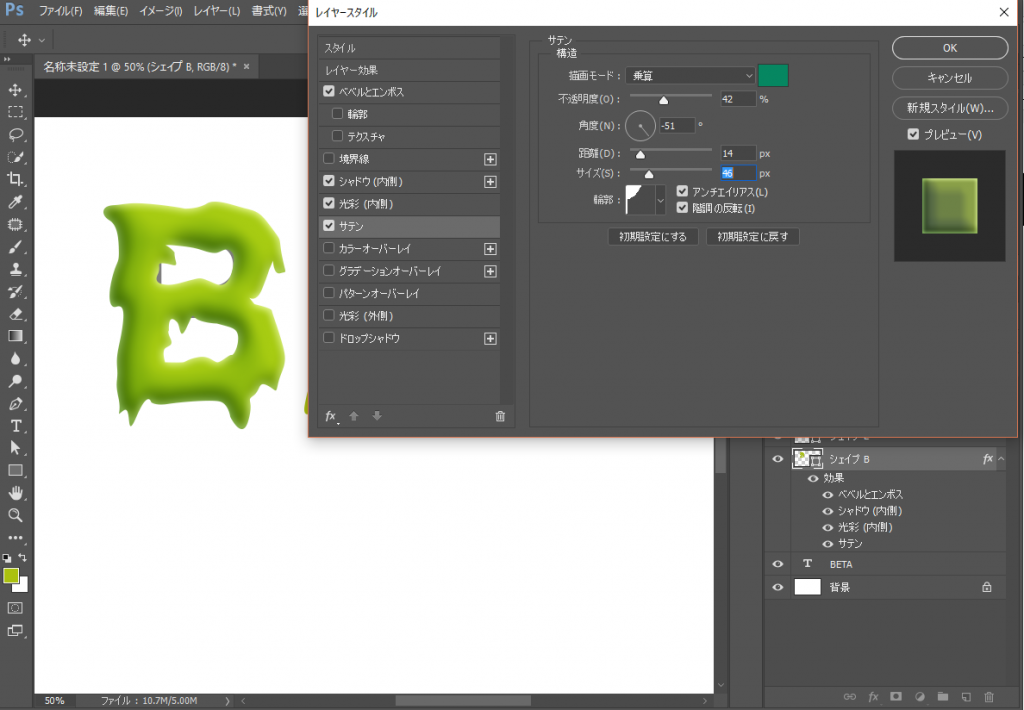This screenshot has height=710, width=1024.
Task: Select the Brush tool
Action: pos(16,247)
